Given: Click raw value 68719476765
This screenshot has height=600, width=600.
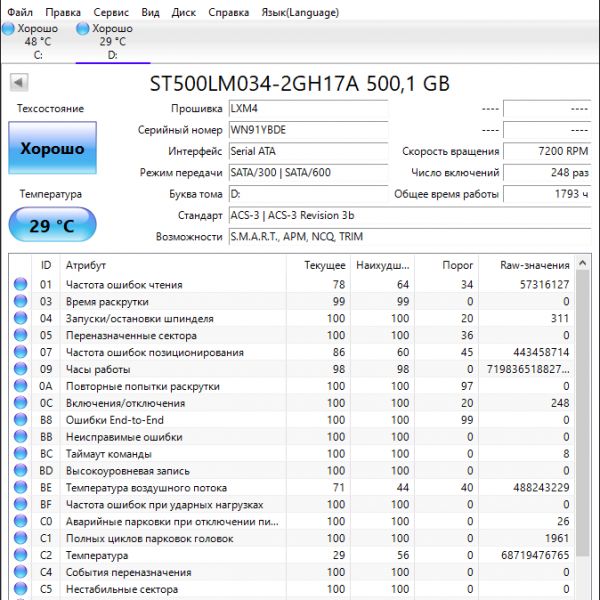Looking at the screenshot, I should 535,555.
